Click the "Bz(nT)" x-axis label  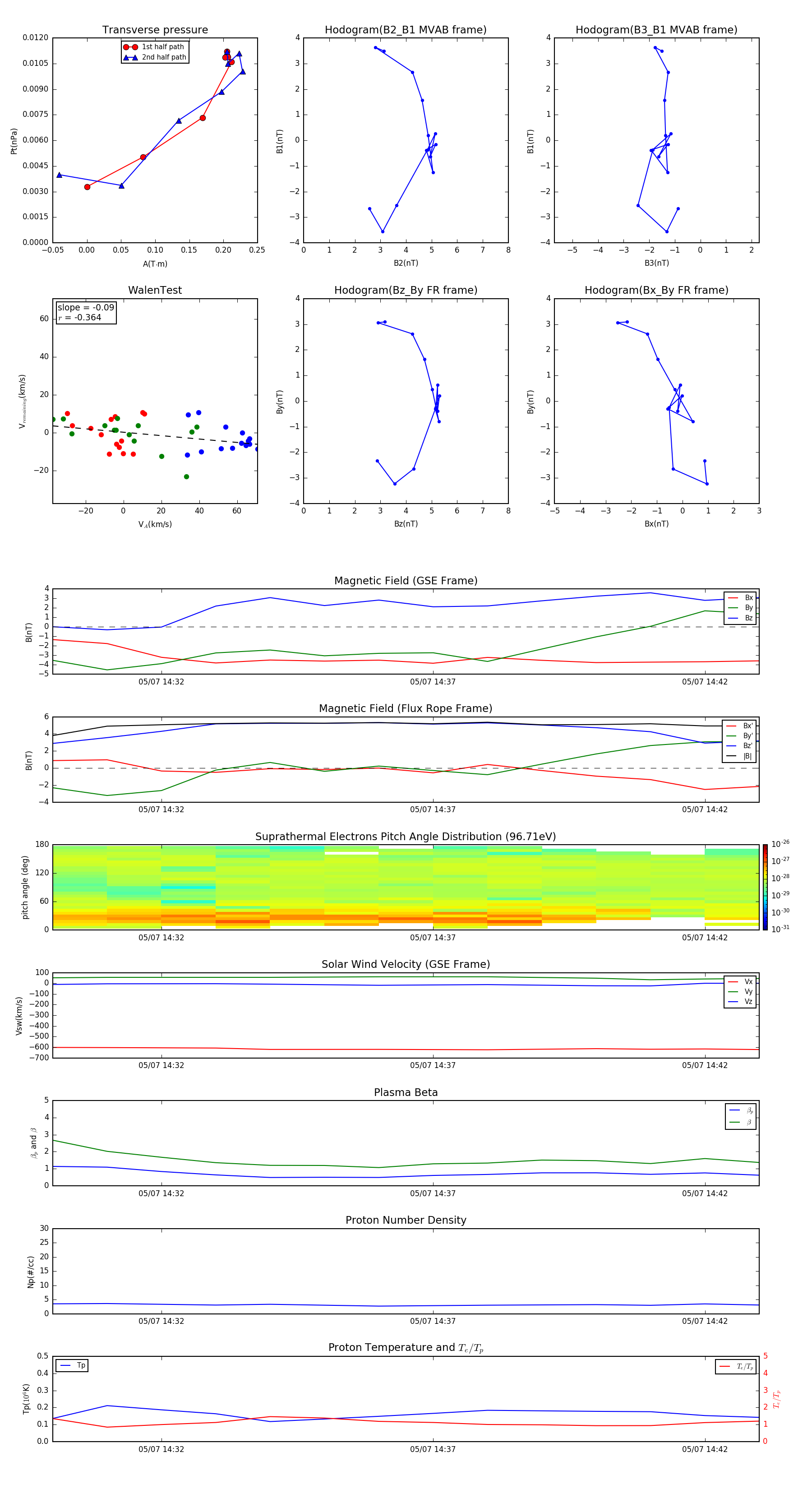[x=406, y=524]
